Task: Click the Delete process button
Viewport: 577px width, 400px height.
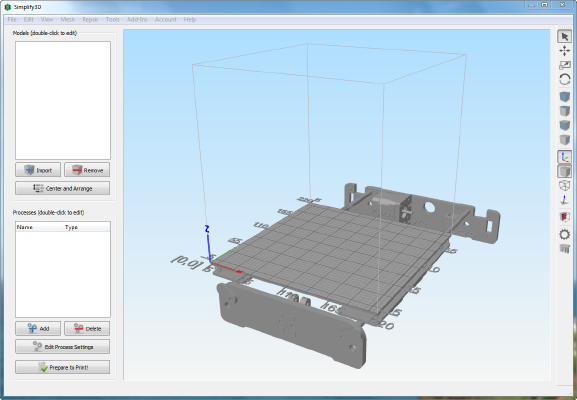Action: [x=87, y=329]
